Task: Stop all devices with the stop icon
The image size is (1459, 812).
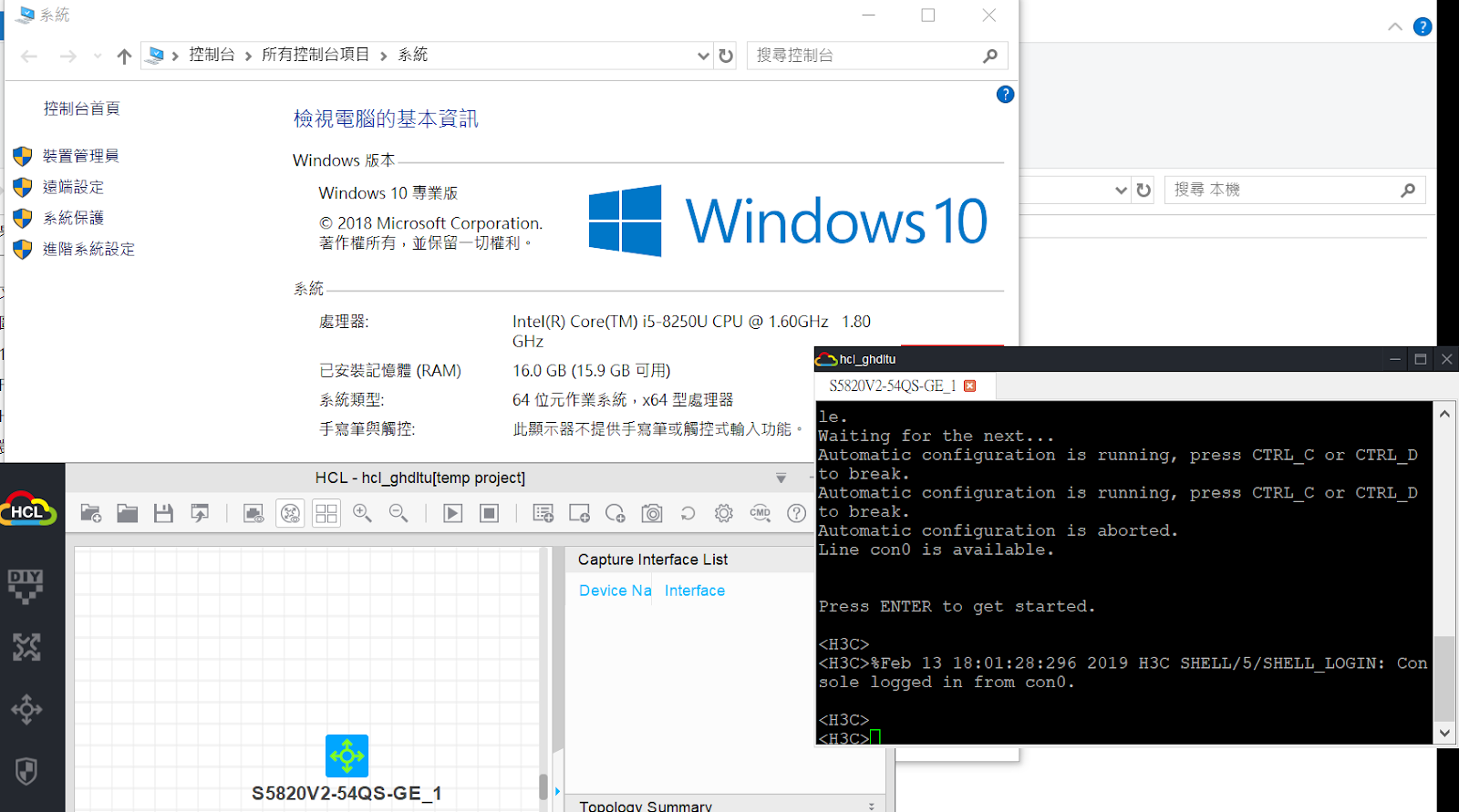Action: [x=489, y=513]
